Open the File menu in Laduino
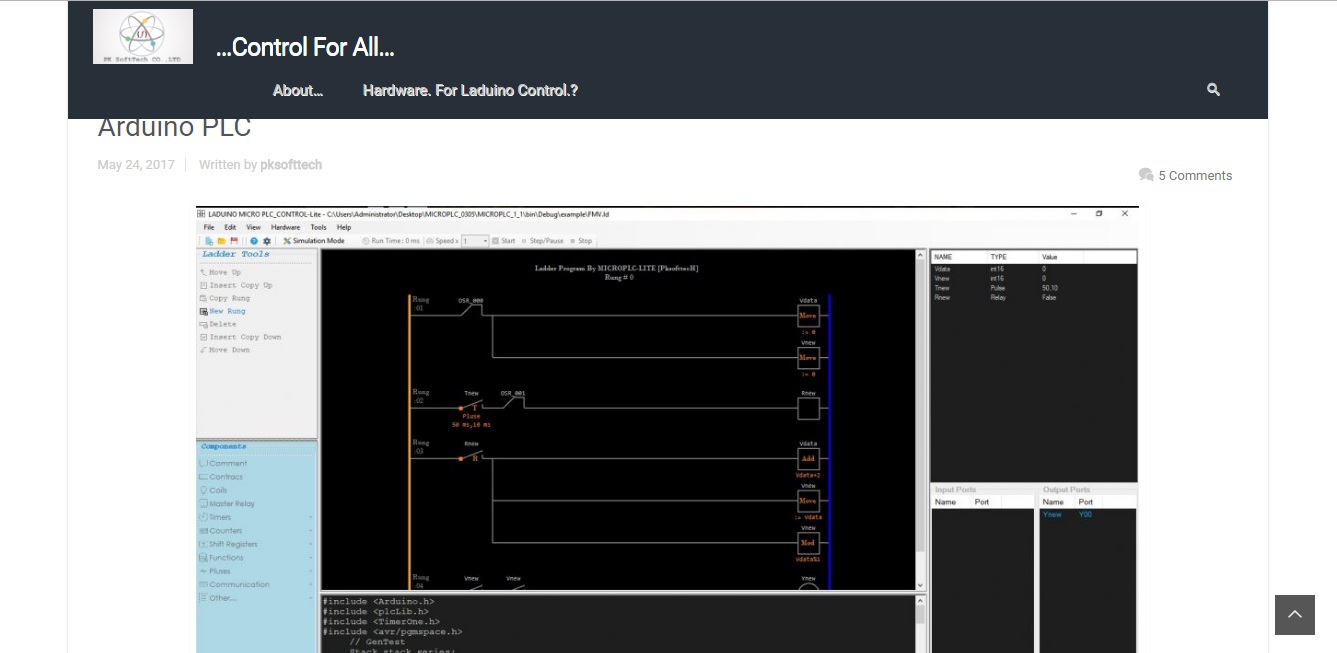 tap(209, 227)
